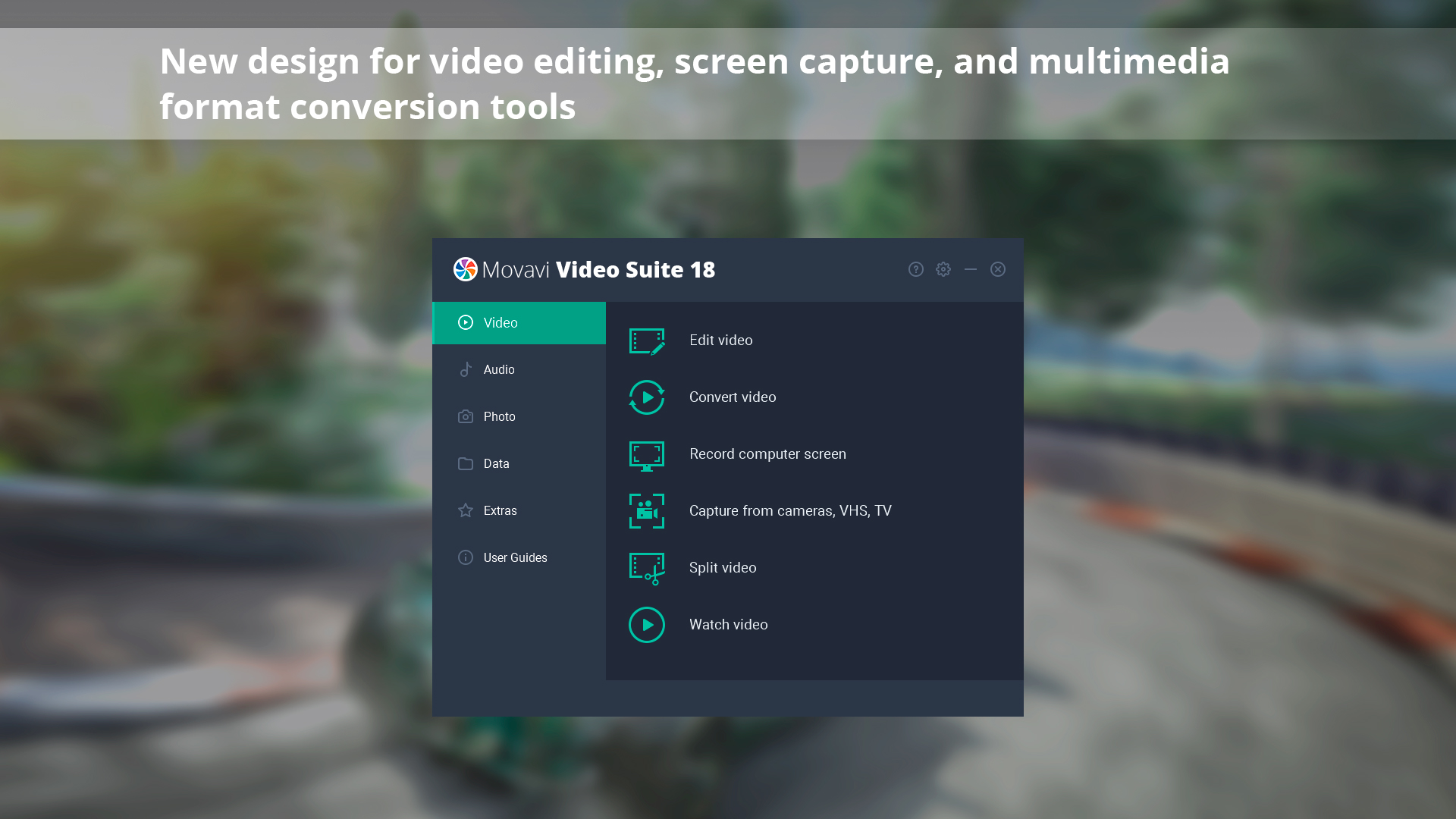Screen dimensions: 1456x819
Task: Click the Extras star icon
Action: click(465, 510)
